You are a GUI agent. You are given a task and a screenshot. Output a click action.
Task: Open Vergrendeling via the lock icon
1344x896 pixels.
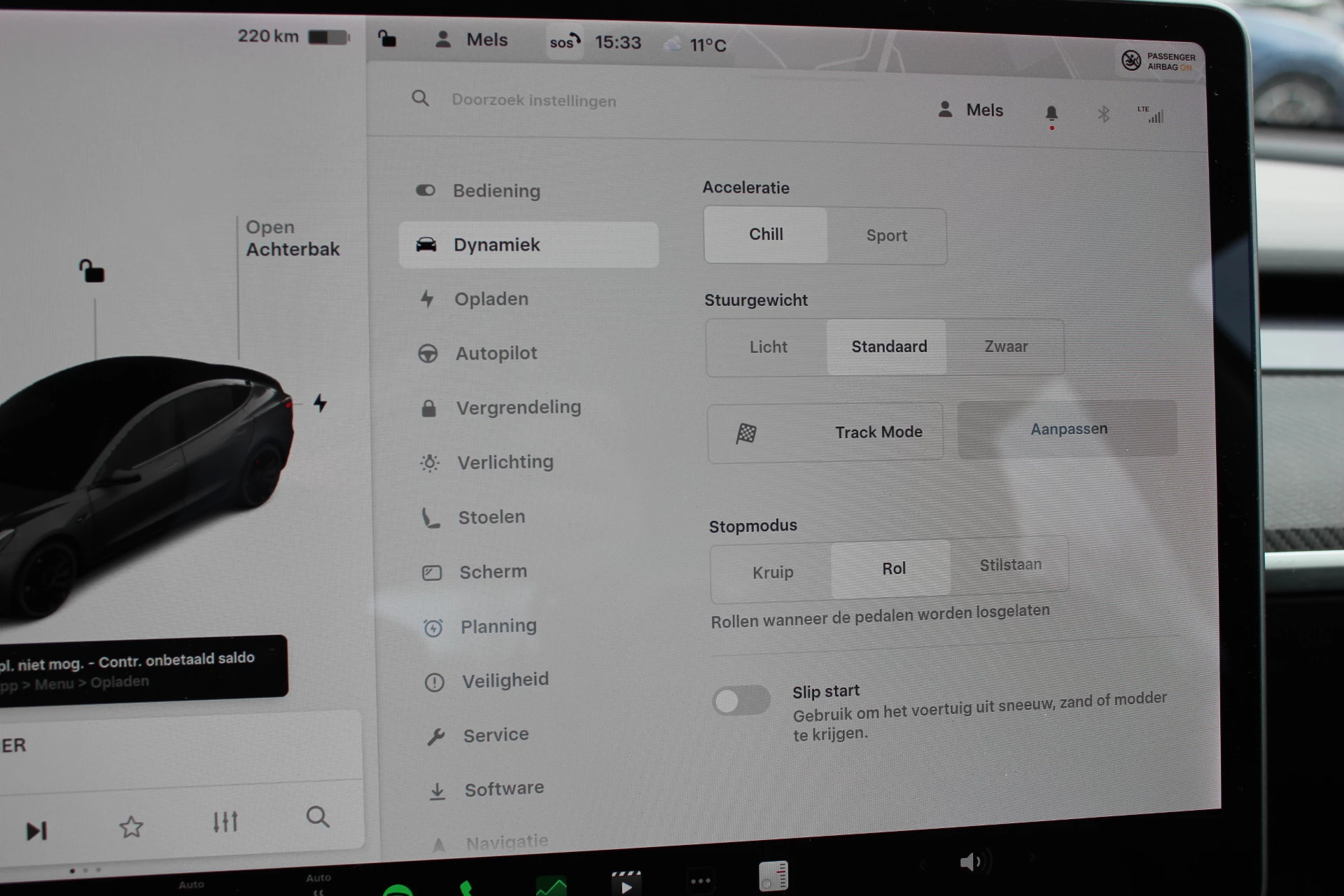429,407
